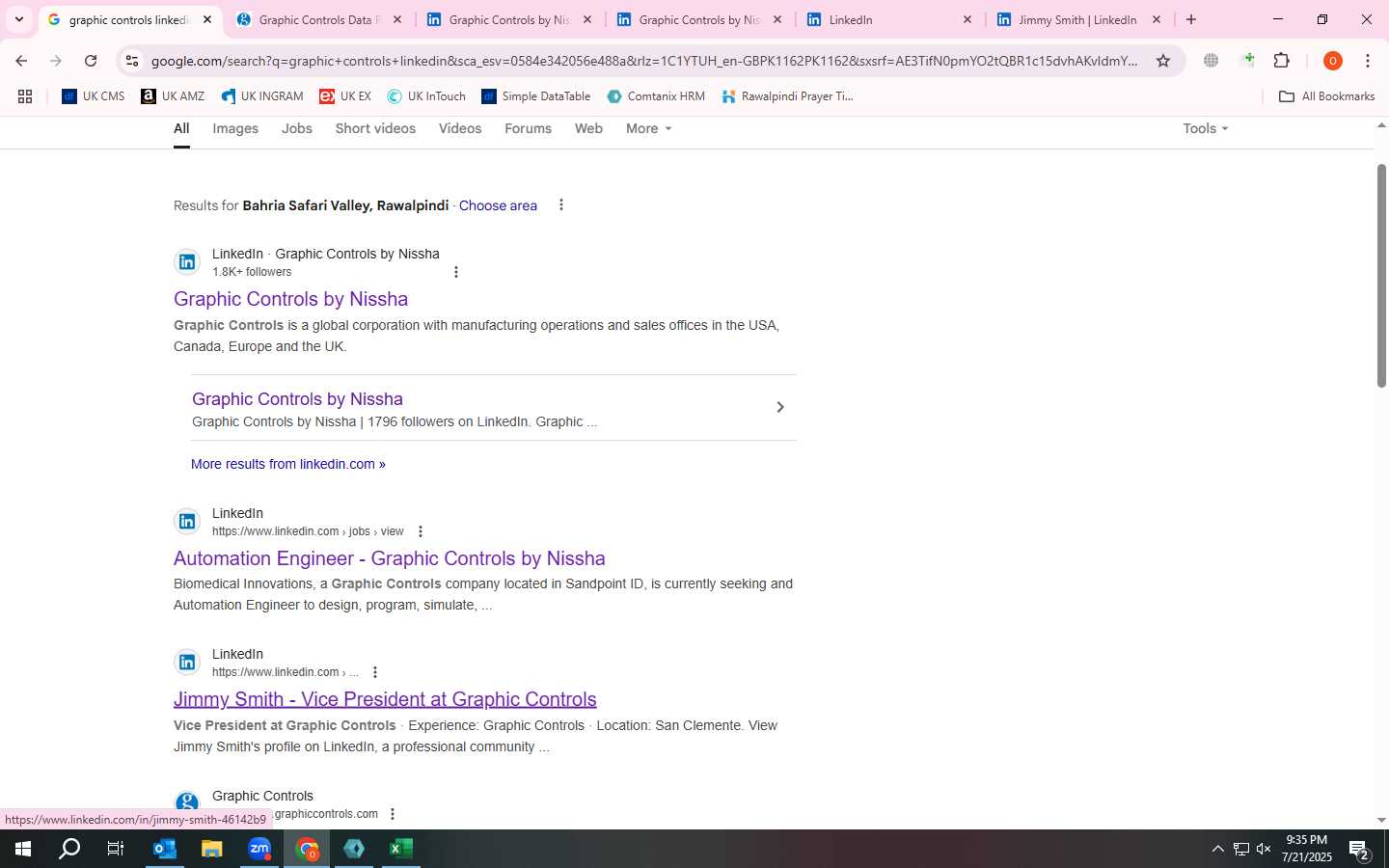Screen dimensions: 1389x868
Task: Open options dots for graphiccontrols.com result
Action: [x=393, y=814]
